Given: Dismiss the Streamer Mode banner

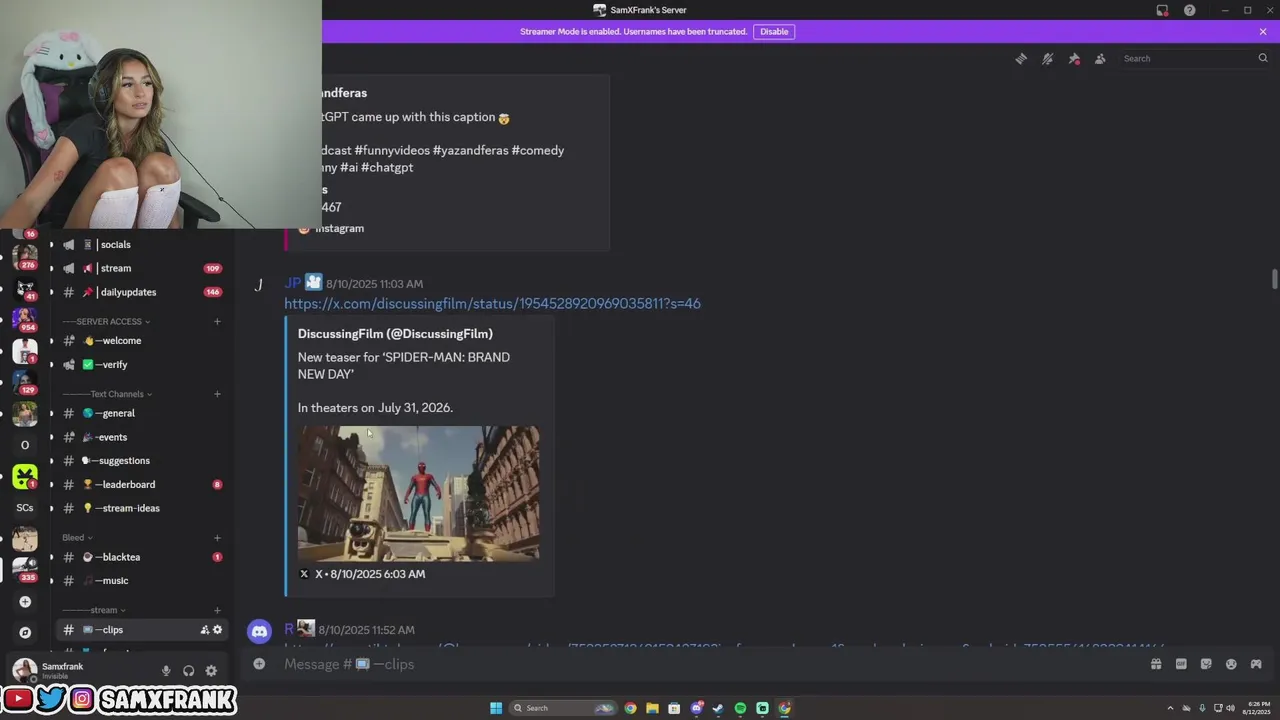Looking at the screenshot, I should coord(1263,31).
